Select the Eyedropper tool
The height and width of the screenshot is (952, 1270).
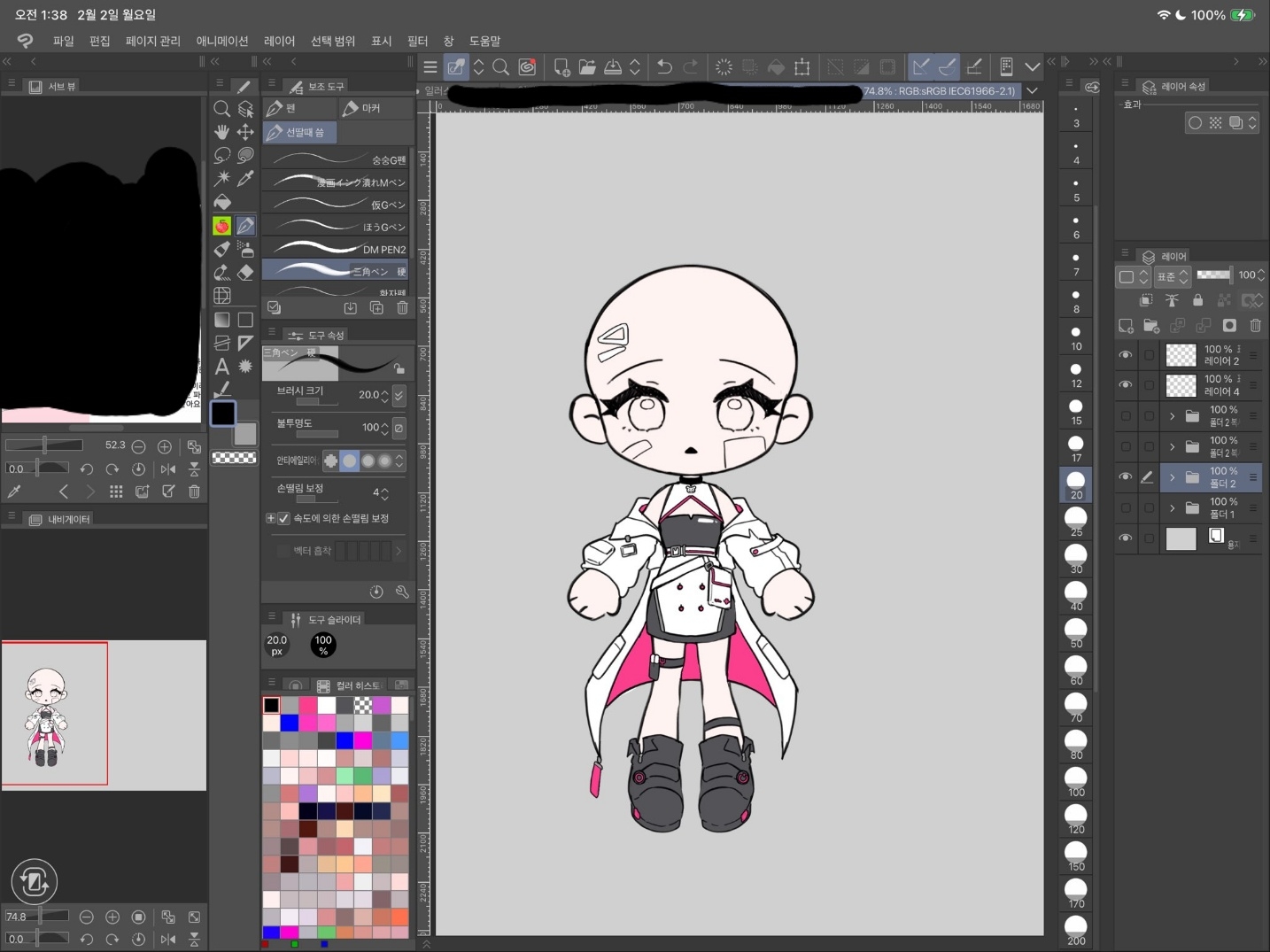pyautogui.click(x=245, y=179)
